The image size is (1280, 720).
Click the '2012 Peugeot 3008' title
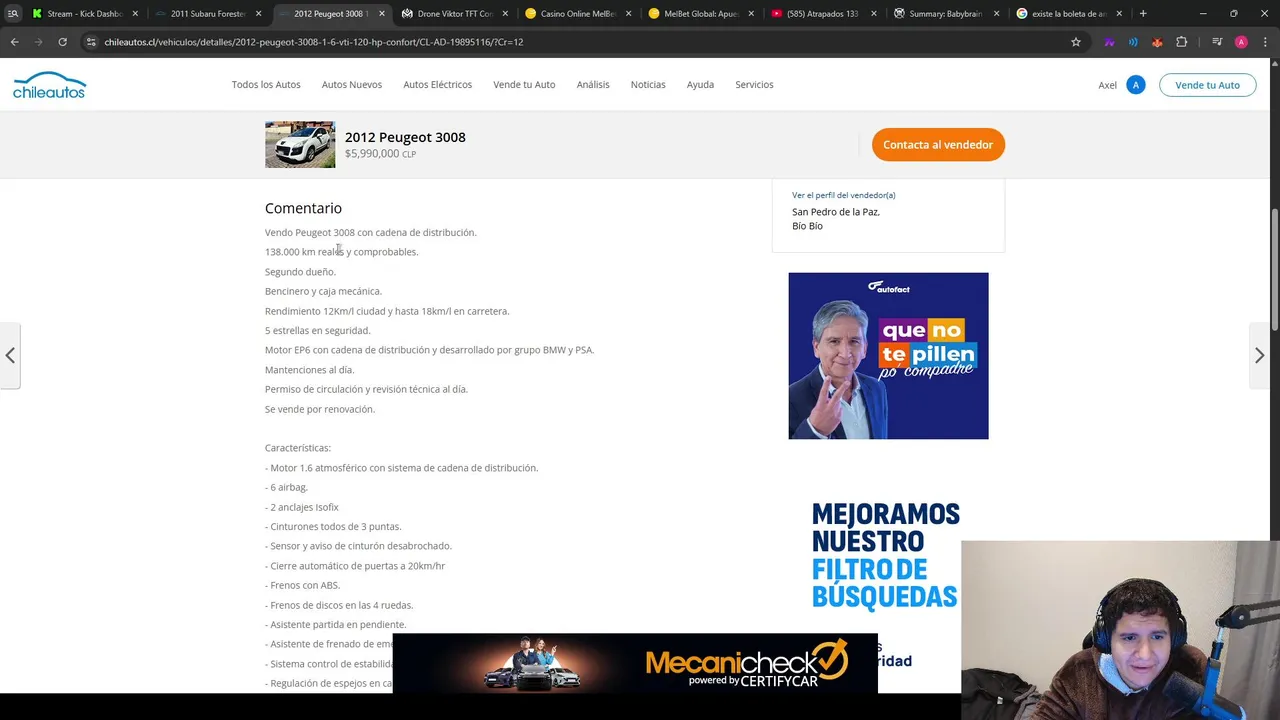click(x=405, y=137)
